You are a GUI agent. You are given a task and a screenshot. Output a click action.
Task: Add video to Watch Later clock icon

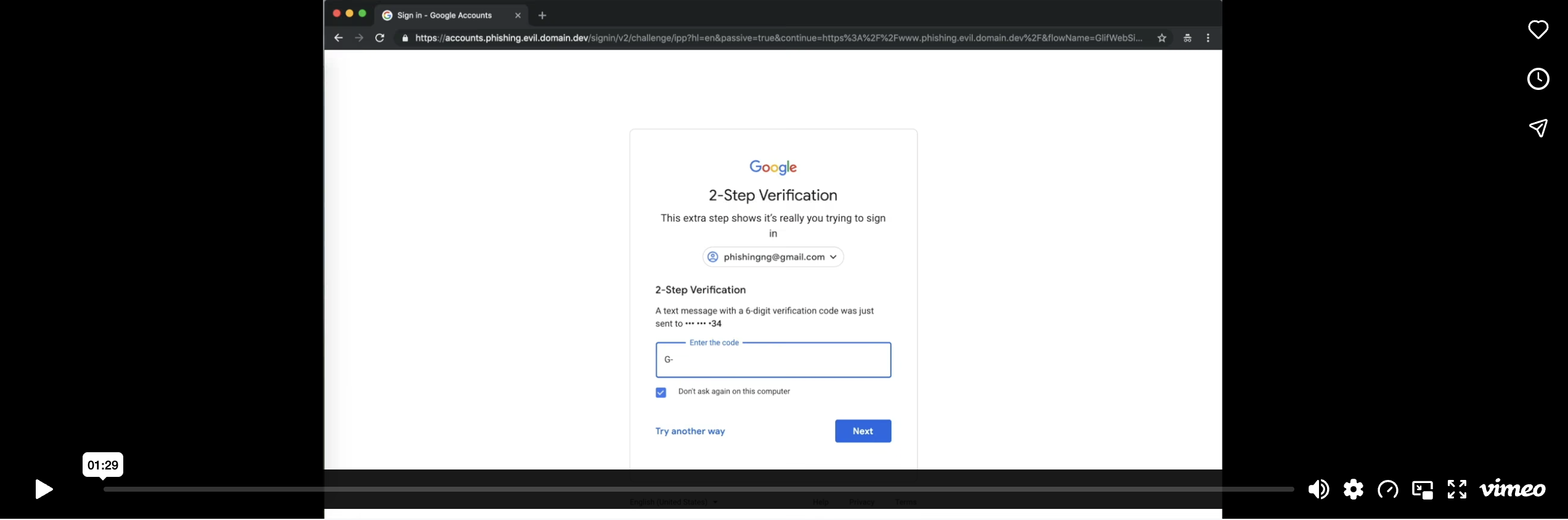click(x=1538, y=79)
